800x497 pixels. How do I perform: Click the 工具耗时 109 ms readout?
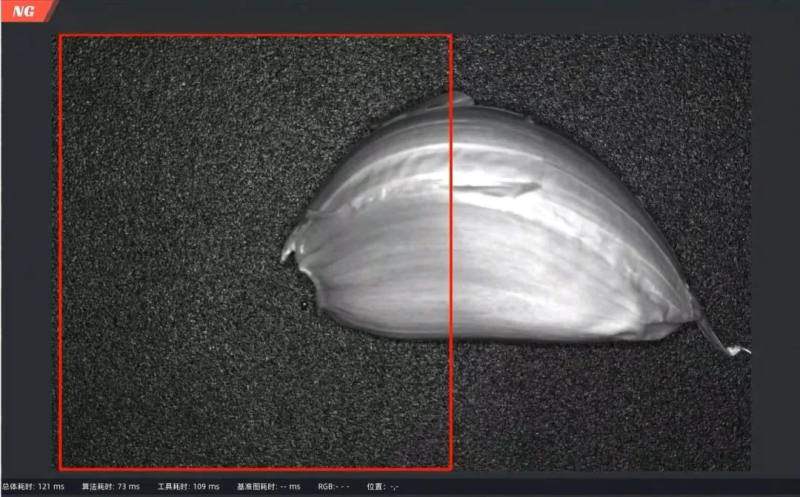(x=188, y=487)
